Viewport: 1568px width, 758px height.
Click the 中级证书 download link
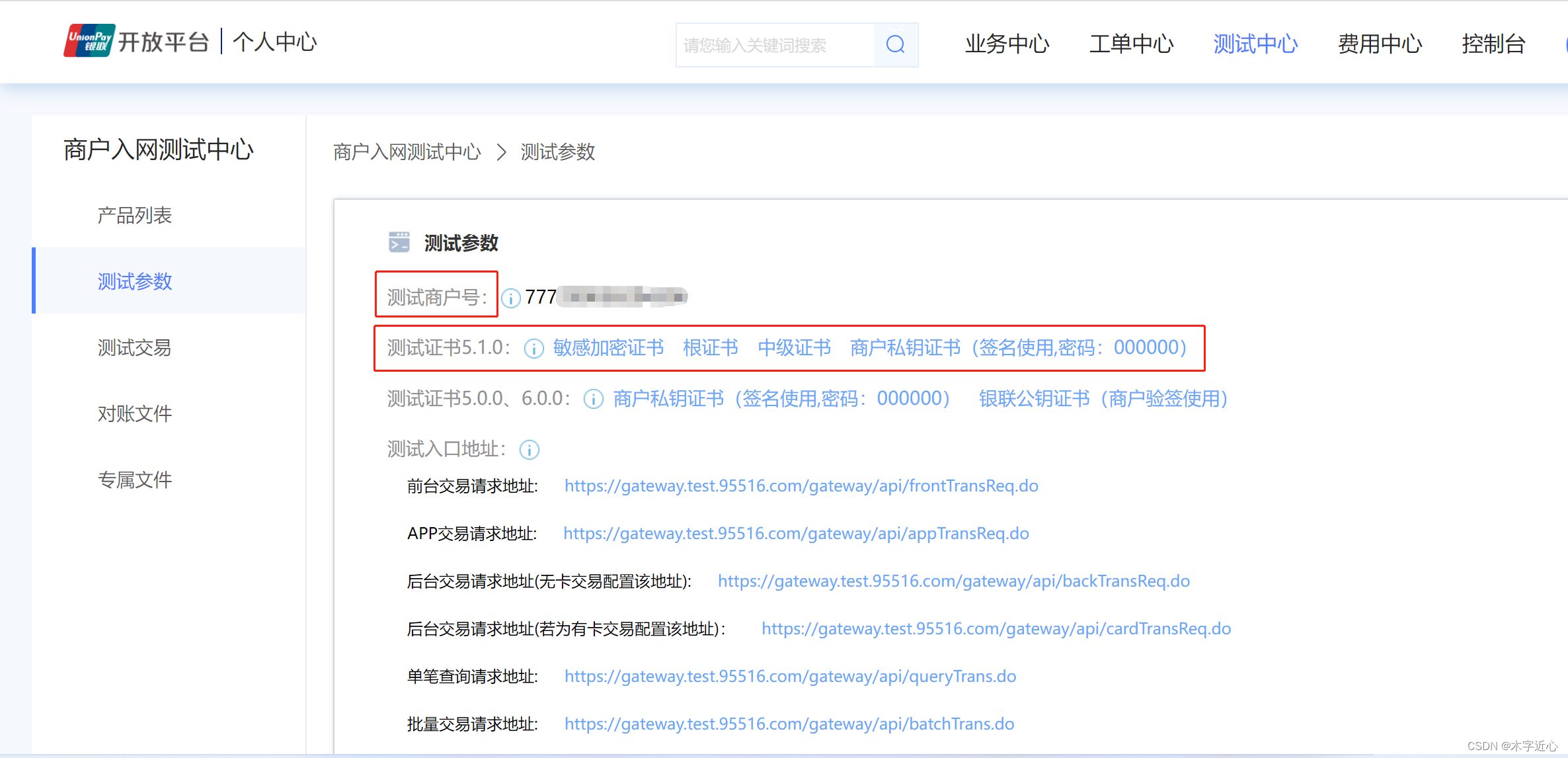[794, 348]
